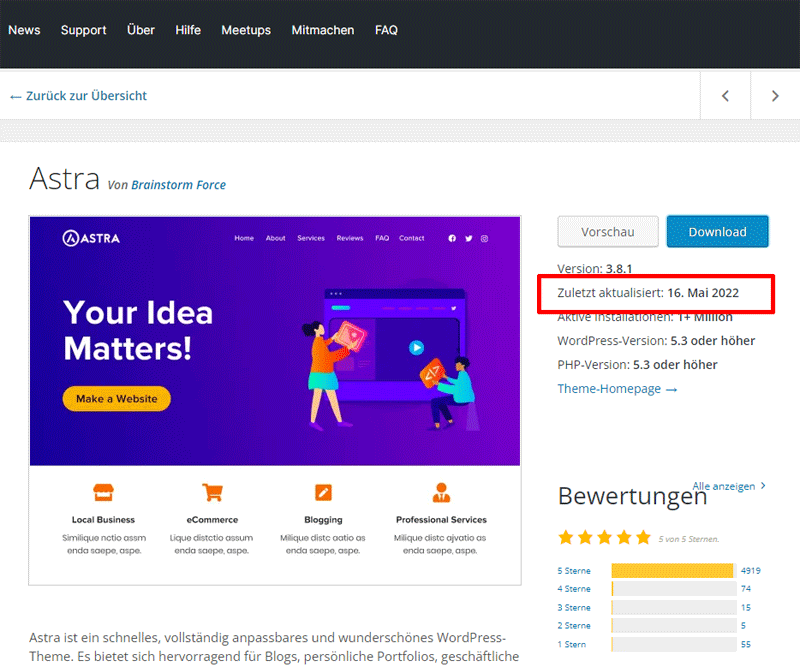This screenshot has width=800, height=667.
Task: Click Alle anzeigen ratings link
Action: point(729,486)
